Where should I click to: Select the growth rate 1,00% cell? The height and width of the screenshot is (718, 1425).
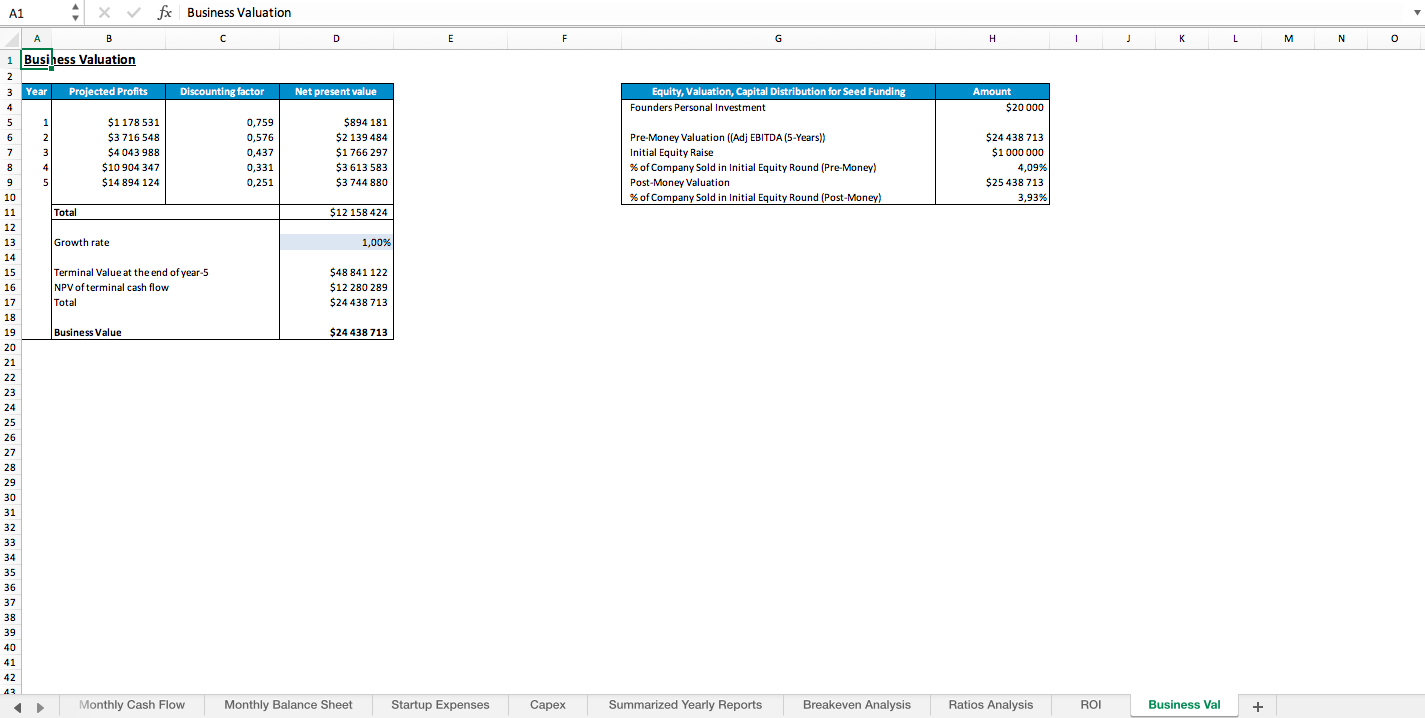(x=336, y=242)
